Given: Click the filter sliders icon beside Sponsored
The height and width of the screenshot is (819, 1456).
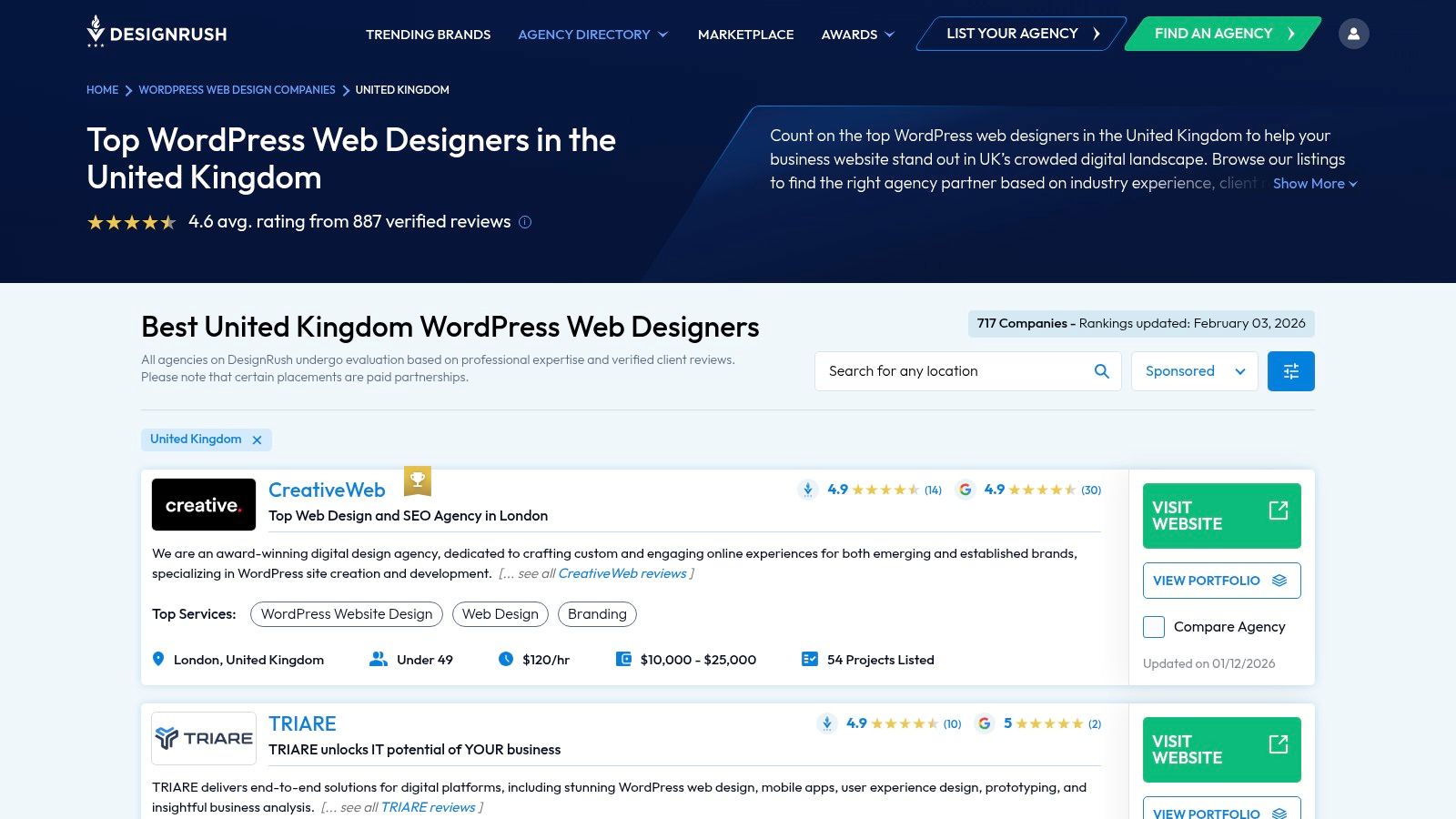Looking at the screenshot, I should point(1290,370).
